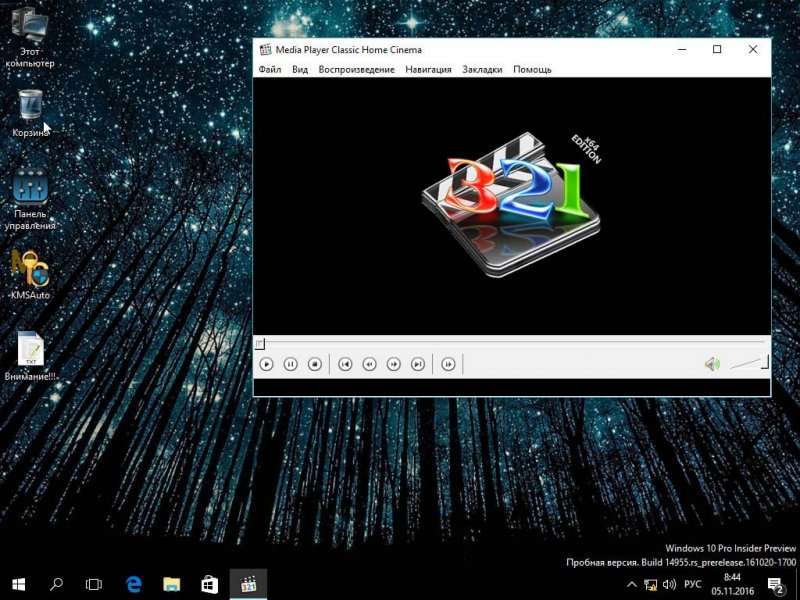Stop playback with the Stop button
800x600 pixels.
pyautogui.click(x=314, y=364)
